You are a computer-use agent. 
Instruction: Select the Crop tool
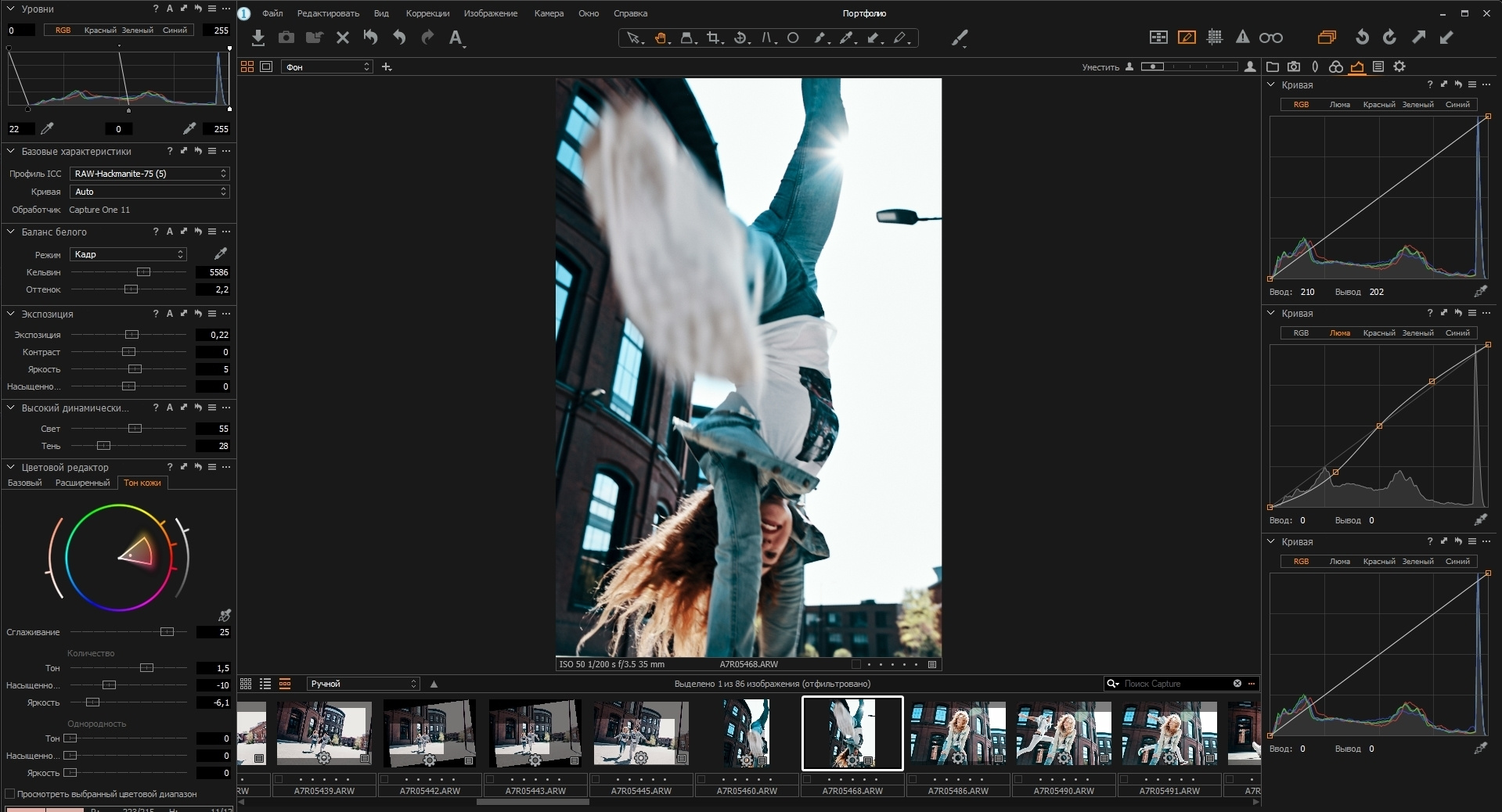click(713, 38)
